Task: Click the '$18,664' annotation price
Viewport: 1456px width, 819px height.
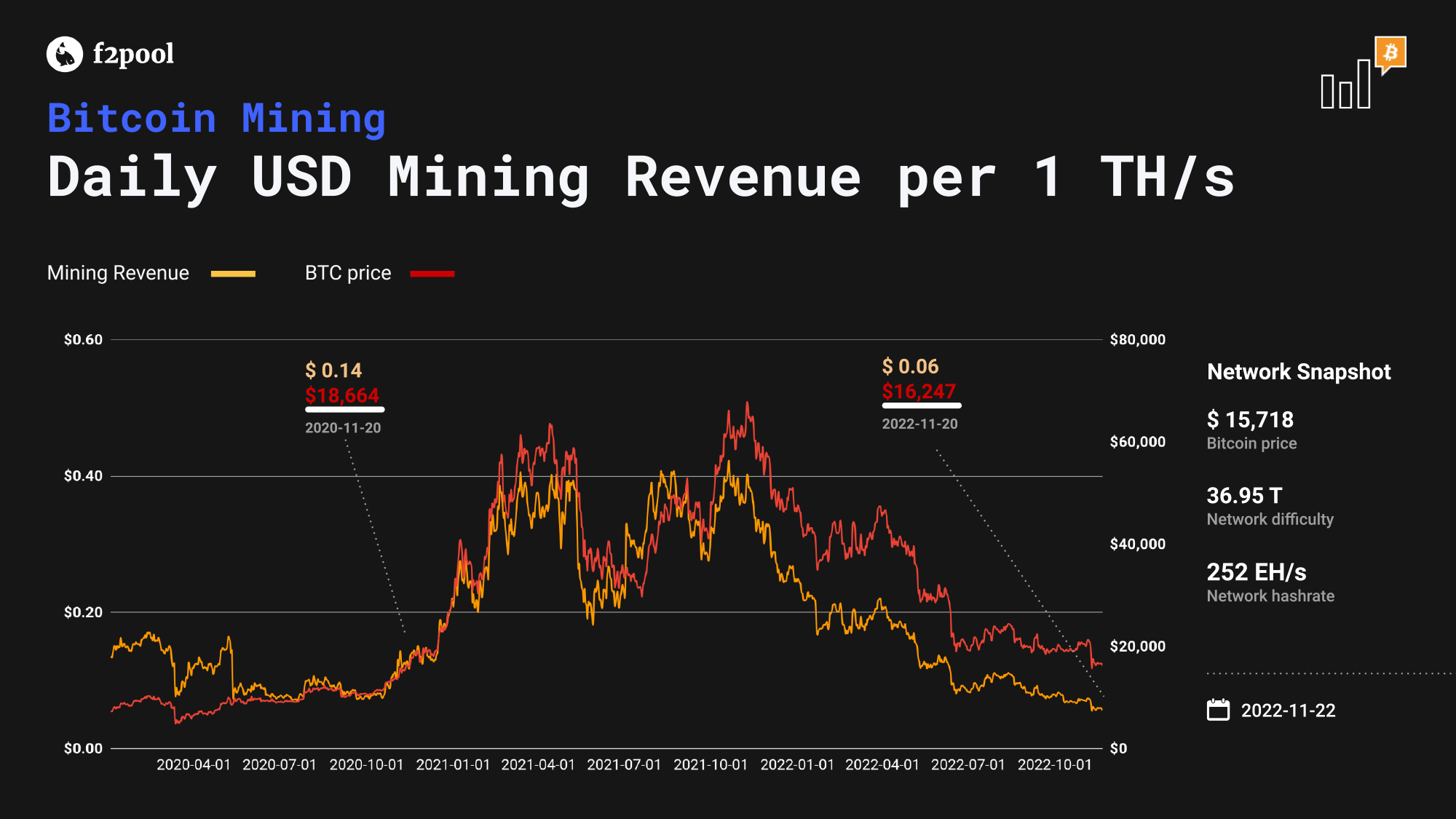Action: click(342, 395)
